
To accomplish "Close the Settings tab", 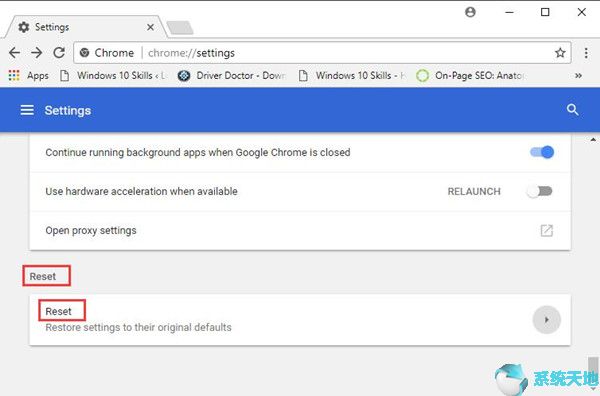I will (x=150, y=27).
